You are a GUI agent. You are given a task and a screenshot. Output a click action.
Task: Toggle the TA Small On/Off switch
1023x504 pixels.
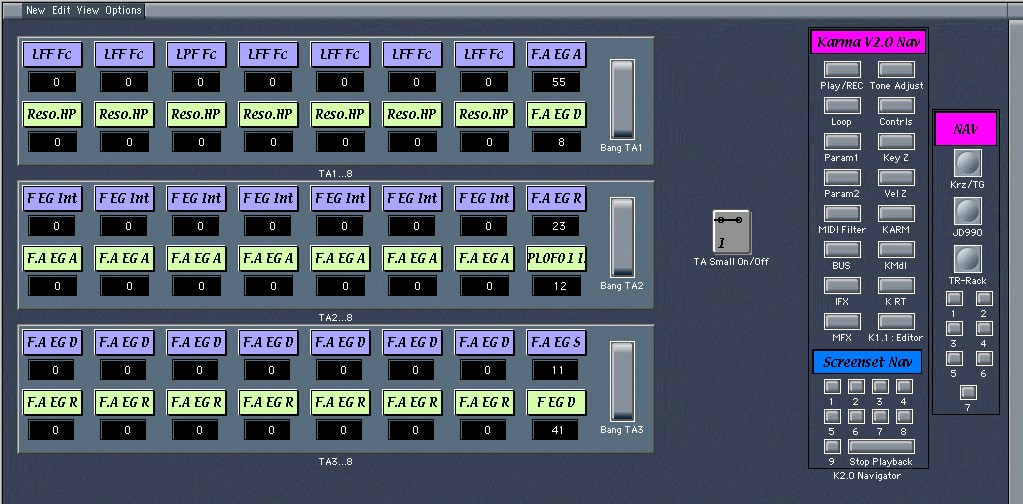click(731, 232)
